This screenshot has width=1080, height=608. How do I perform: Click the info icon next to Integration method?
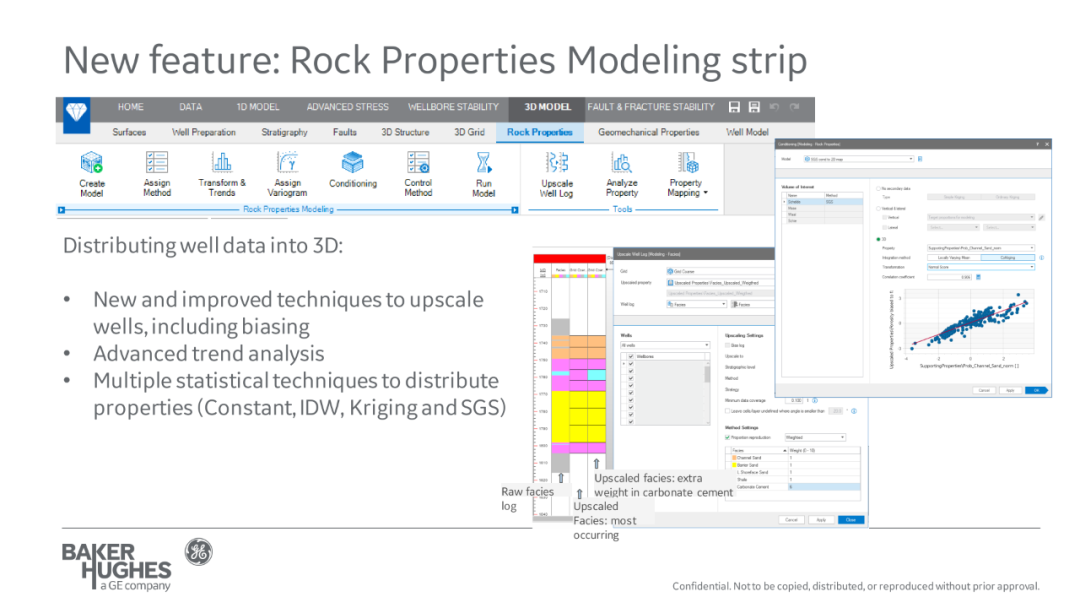pos(1041,258)
